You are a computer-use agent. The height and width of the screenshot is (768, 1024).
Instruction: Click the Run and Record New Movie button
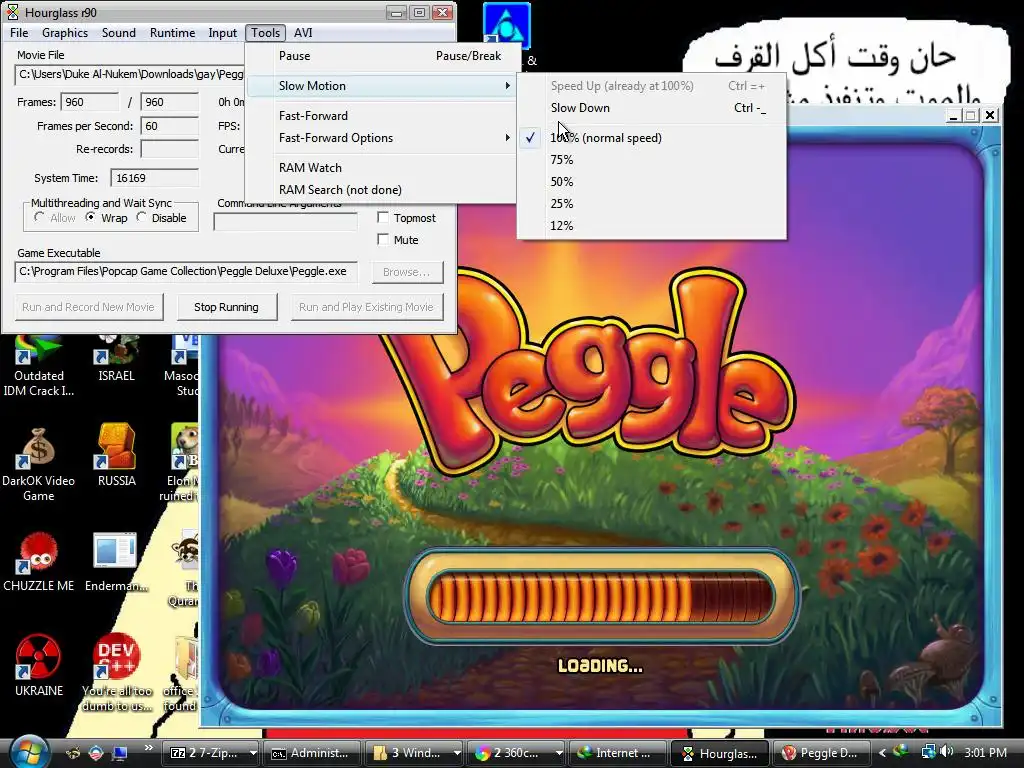(88, 307)
